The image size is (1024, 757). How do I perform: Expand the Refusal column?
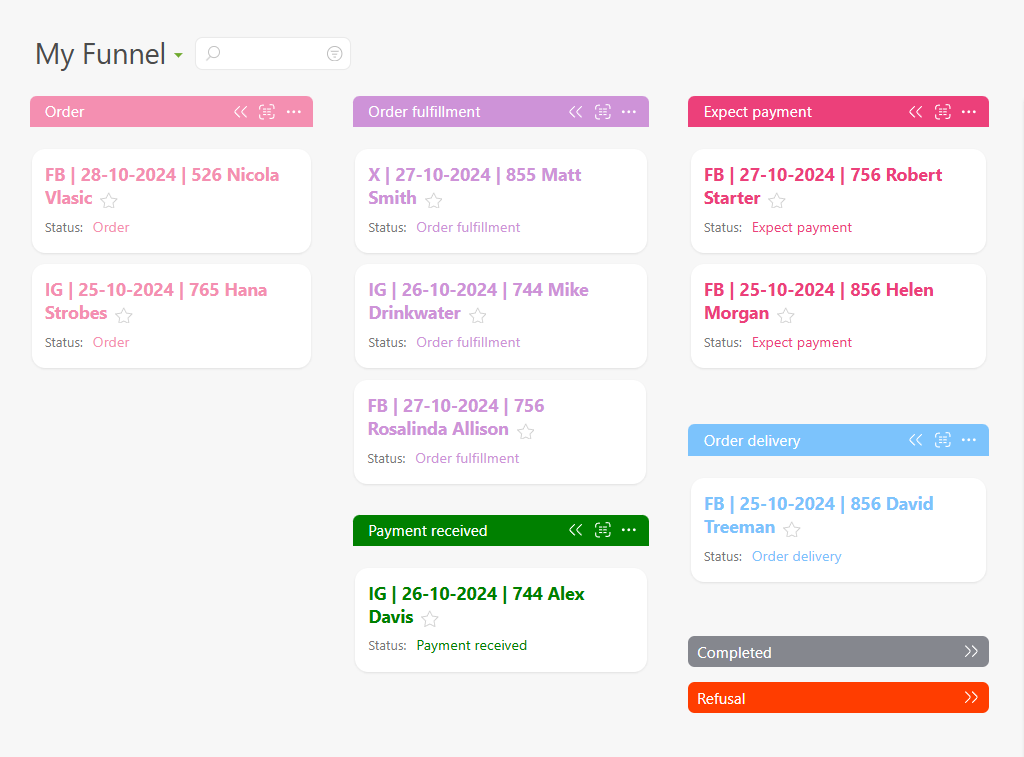point(971,697)
